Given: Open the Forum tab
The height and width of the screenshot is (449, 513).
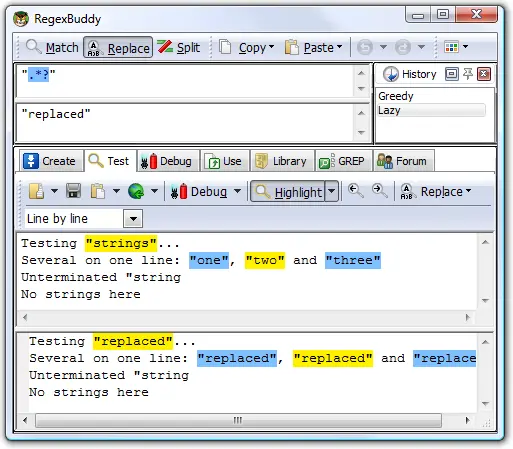Looking at the screenshot, I should coord(404,161).
